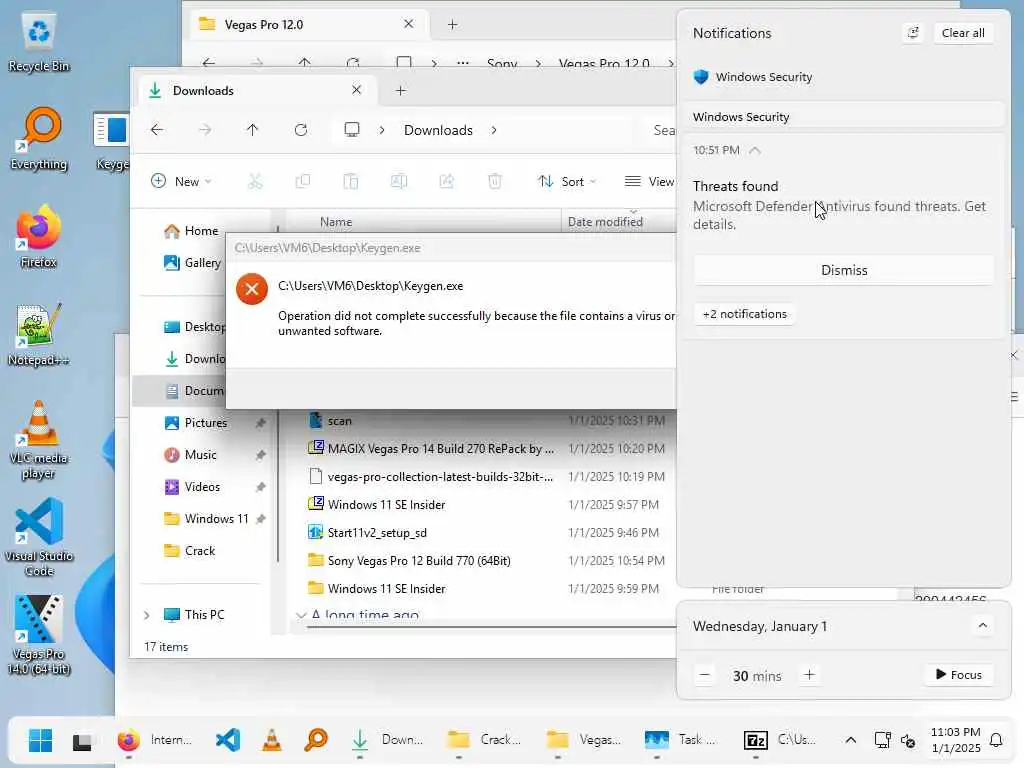
Task: Open the Recycle Bin desktop icon
Action: pyautogui.click(x=39, y=41)
